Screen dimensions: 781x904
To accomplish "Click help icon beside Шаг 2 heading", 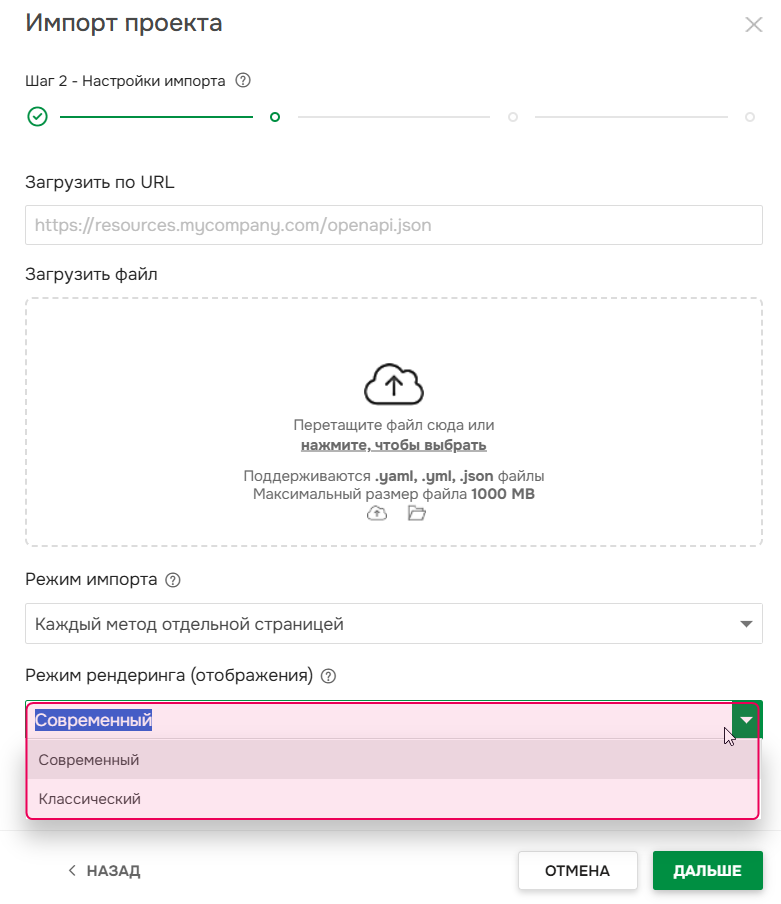I will (x=242, y=81).
